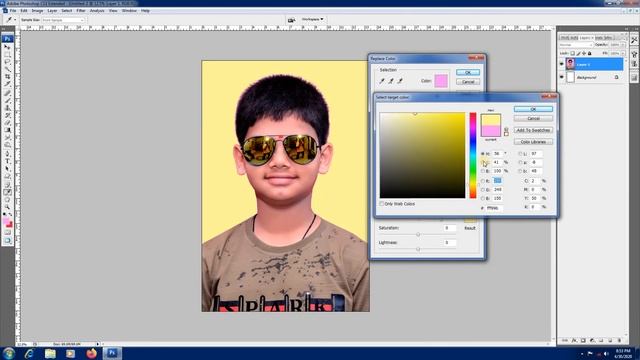Select the R red radio button

pos(483,180)
